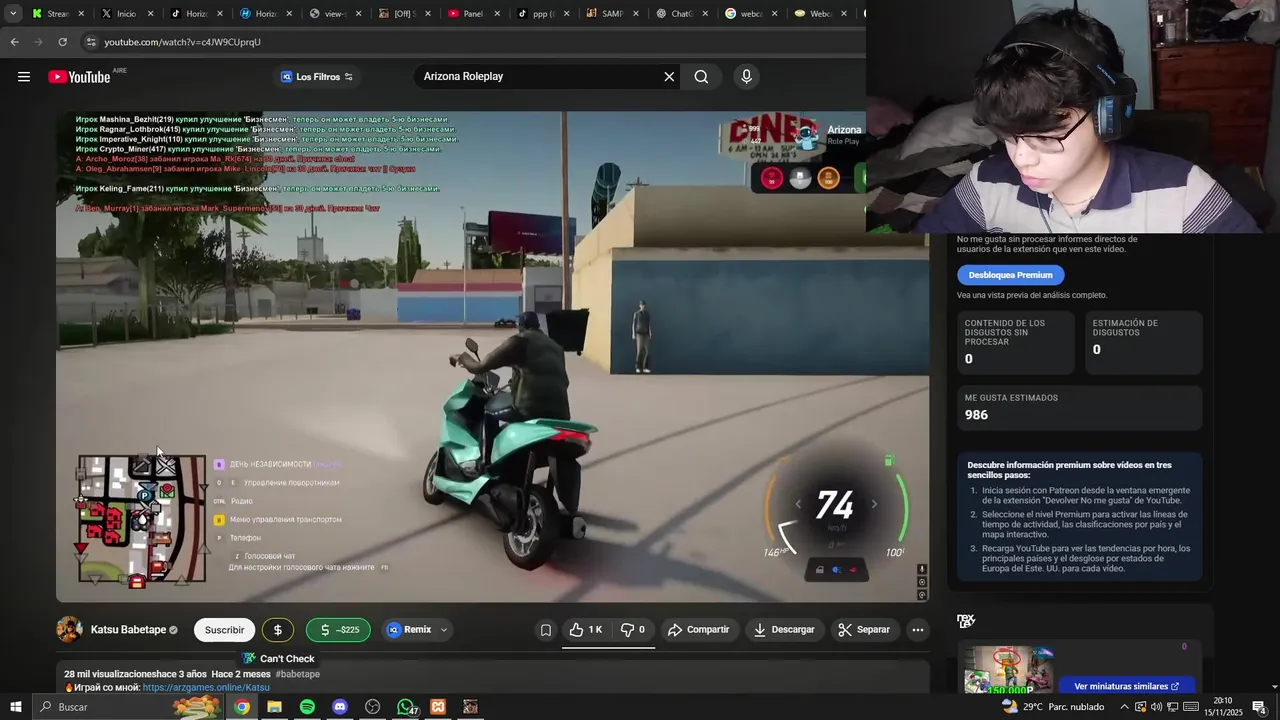Click the yellow-outlined dollar sign button
Viewport: 1280px width, 720px height.
tap(278, 630)
